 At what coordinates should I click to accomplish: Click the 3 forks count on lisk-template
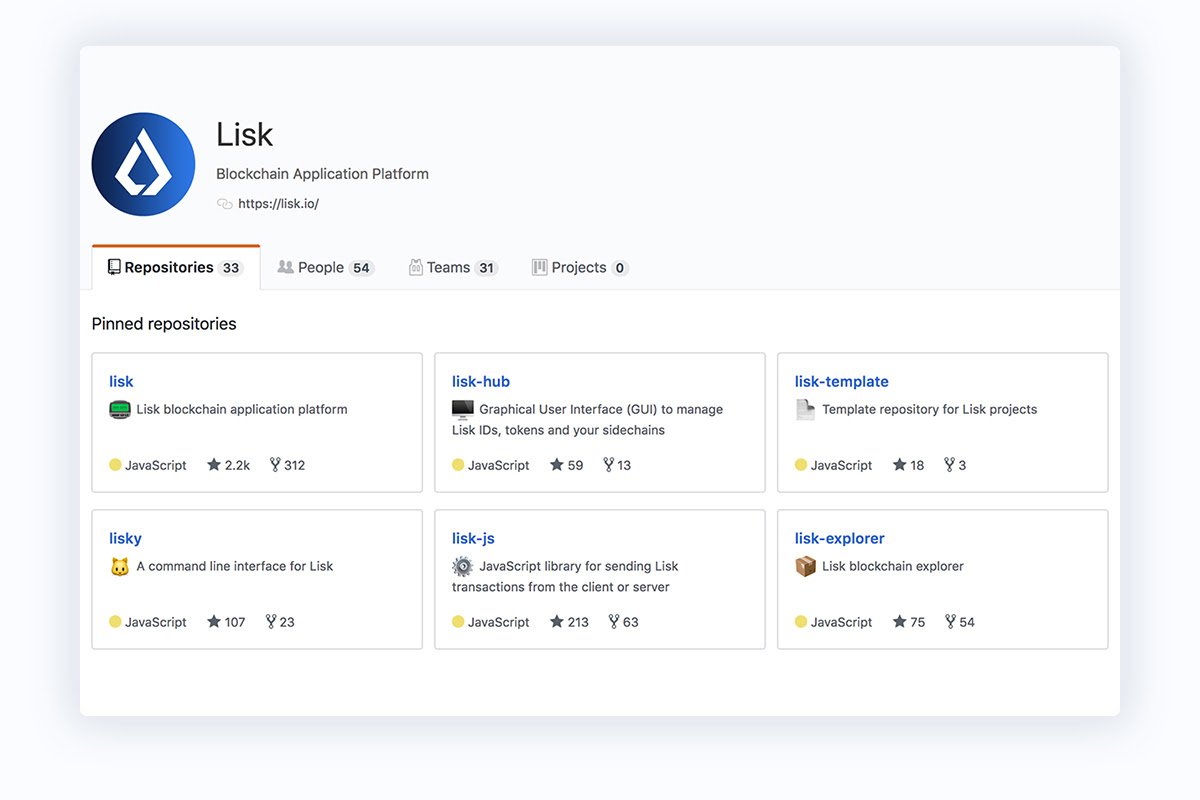(x=962, y=465)
